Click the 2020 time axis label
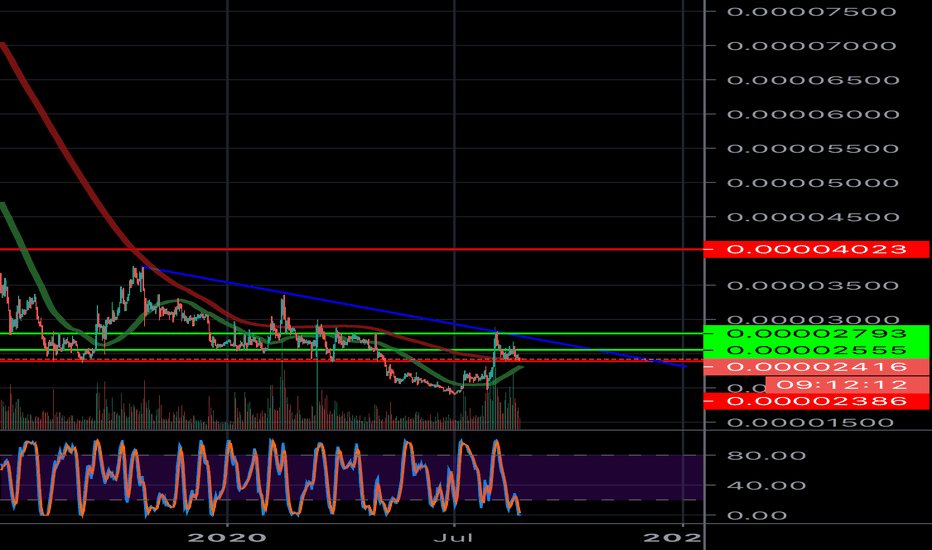 point(227,538)
